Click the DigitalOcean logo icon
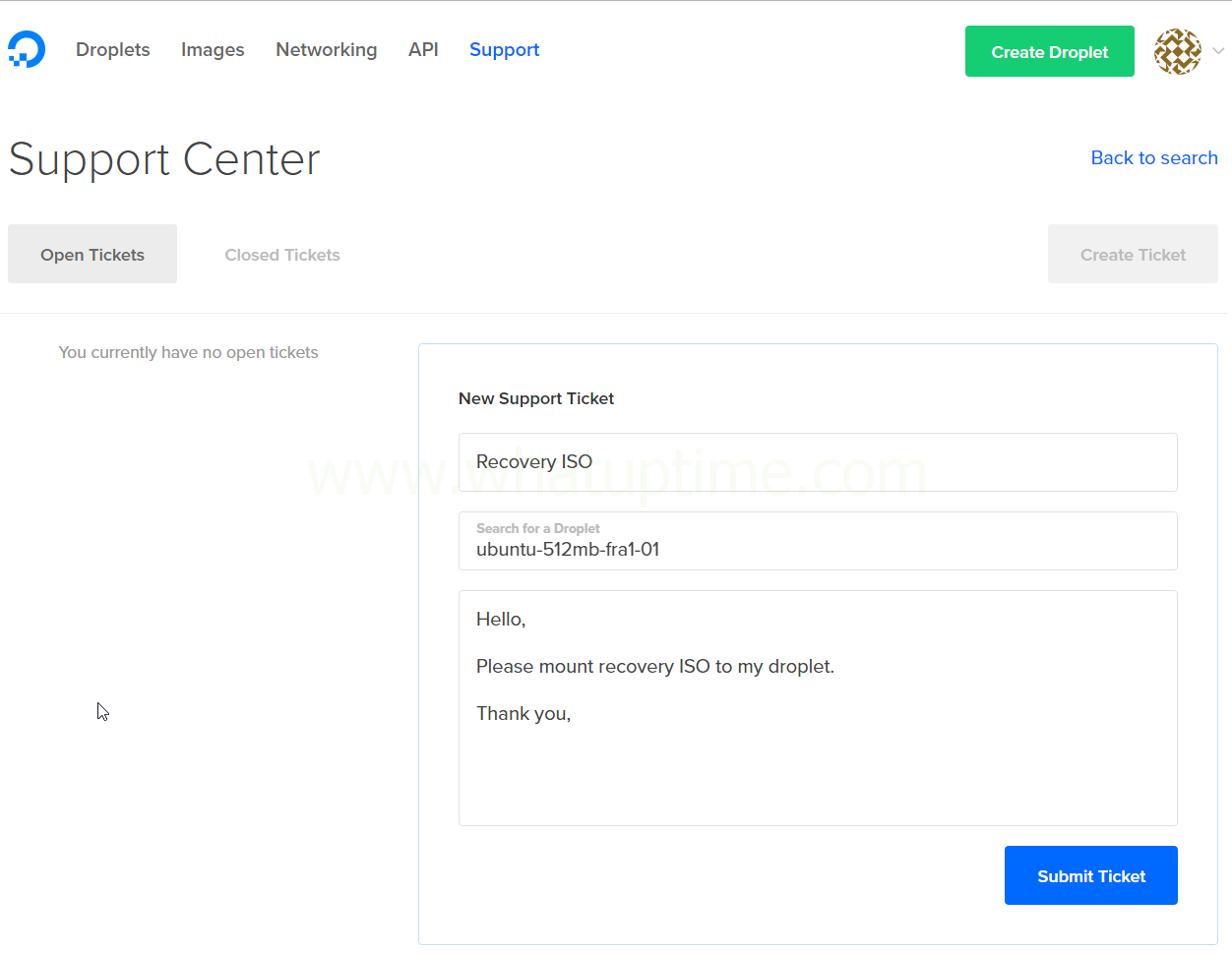This screenshot has width=1232, height=955. (27, 49)
